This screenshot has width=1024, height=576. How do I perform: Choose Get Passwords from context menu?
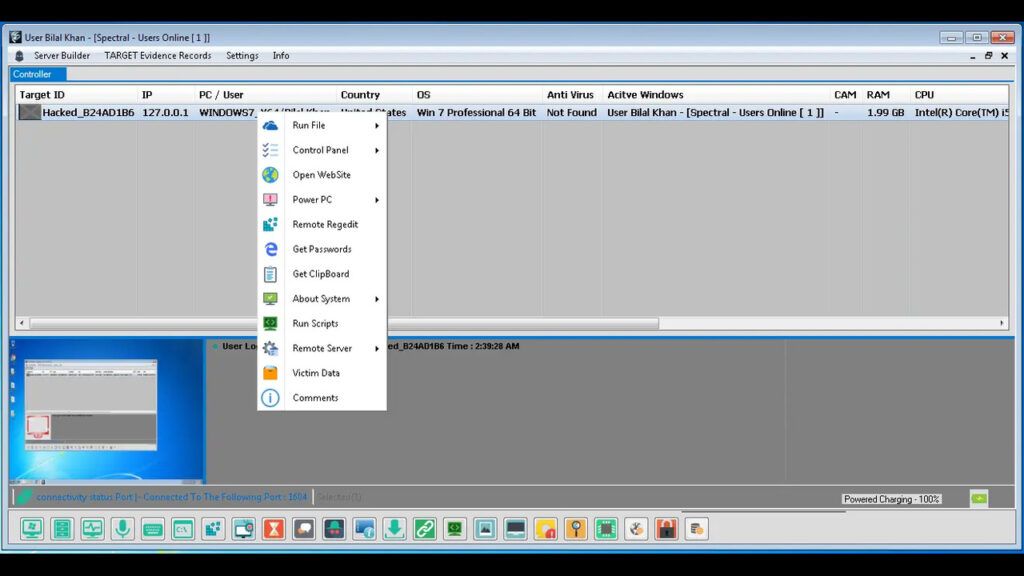pos(323,249)
